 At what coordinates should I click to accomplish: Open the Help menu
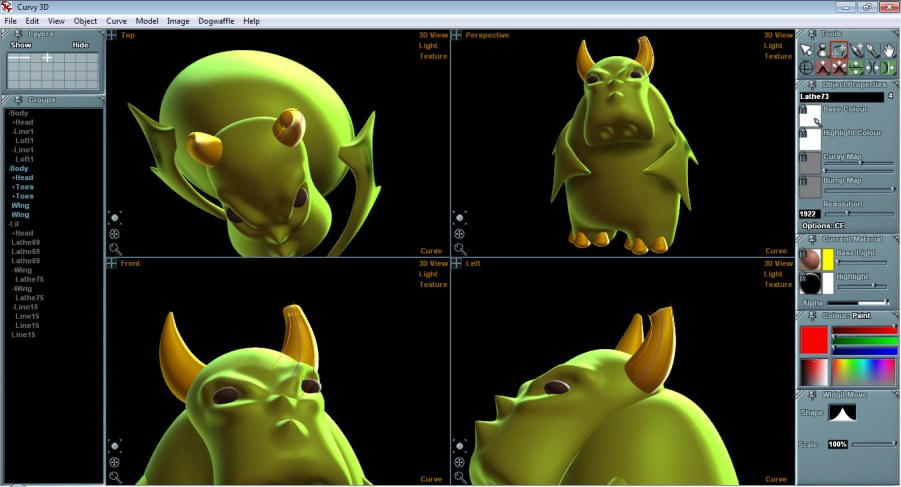pyautogui.click(x=251, y=21)
